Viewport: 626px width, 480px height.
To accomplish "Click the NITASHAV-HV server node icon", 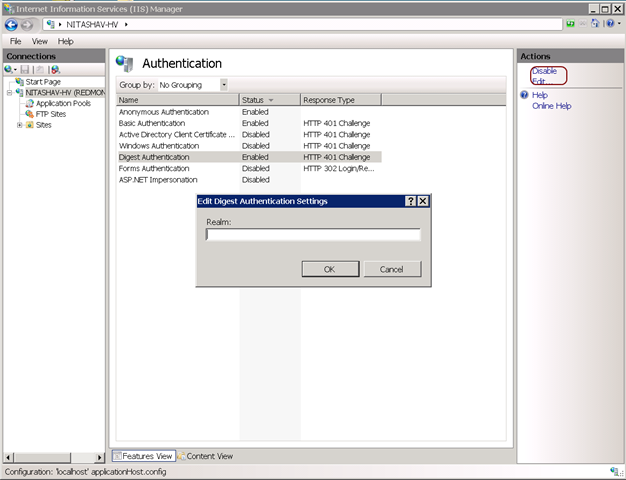I will tap(20, 93).
